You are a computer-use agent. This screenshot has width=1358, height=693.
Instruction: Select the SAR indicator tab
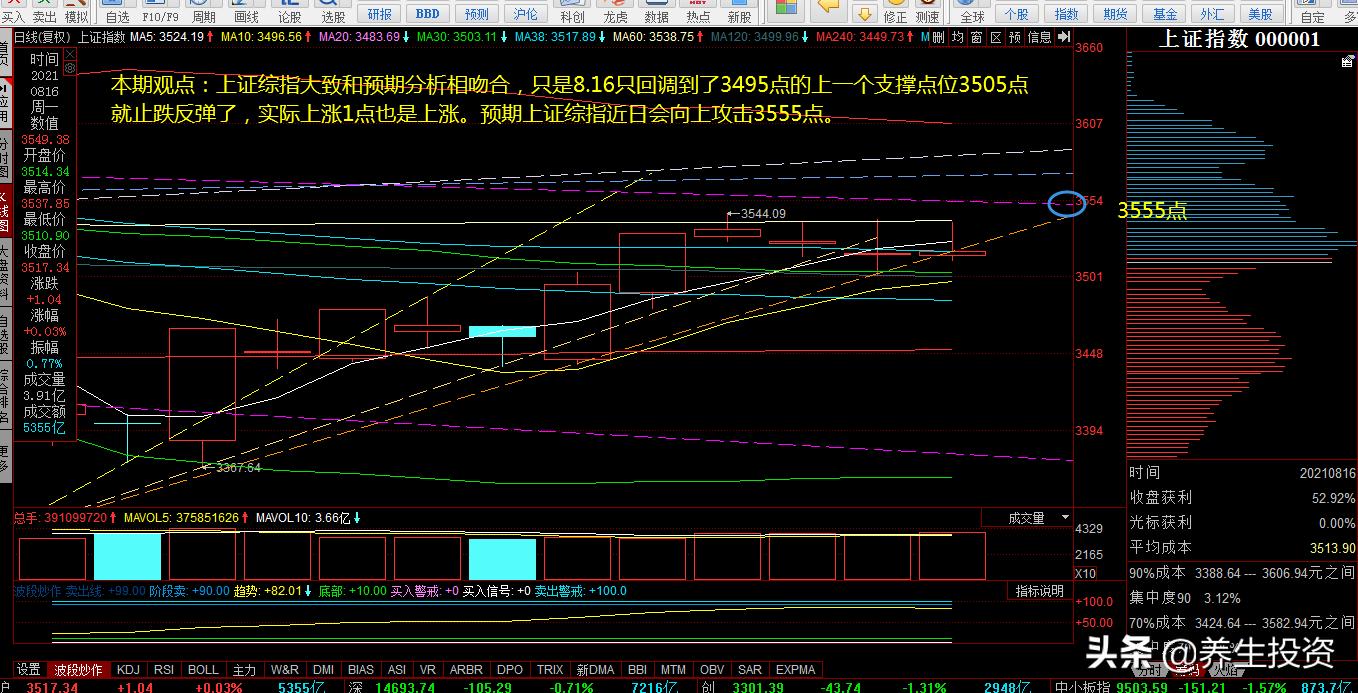coord(750,669)
